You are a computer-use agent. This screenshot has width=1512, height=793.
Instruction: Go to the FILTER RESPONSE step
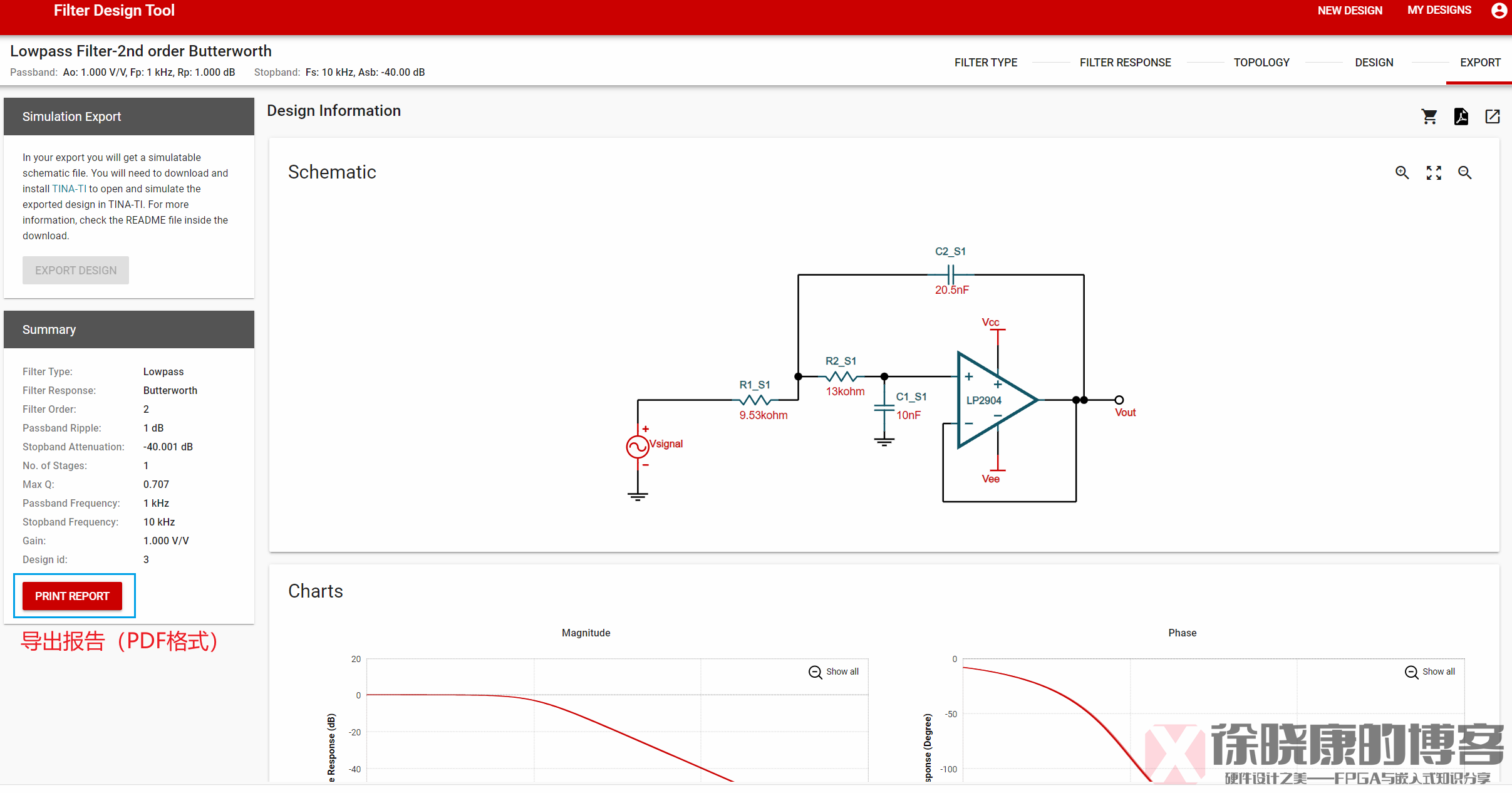(1125, 63)
